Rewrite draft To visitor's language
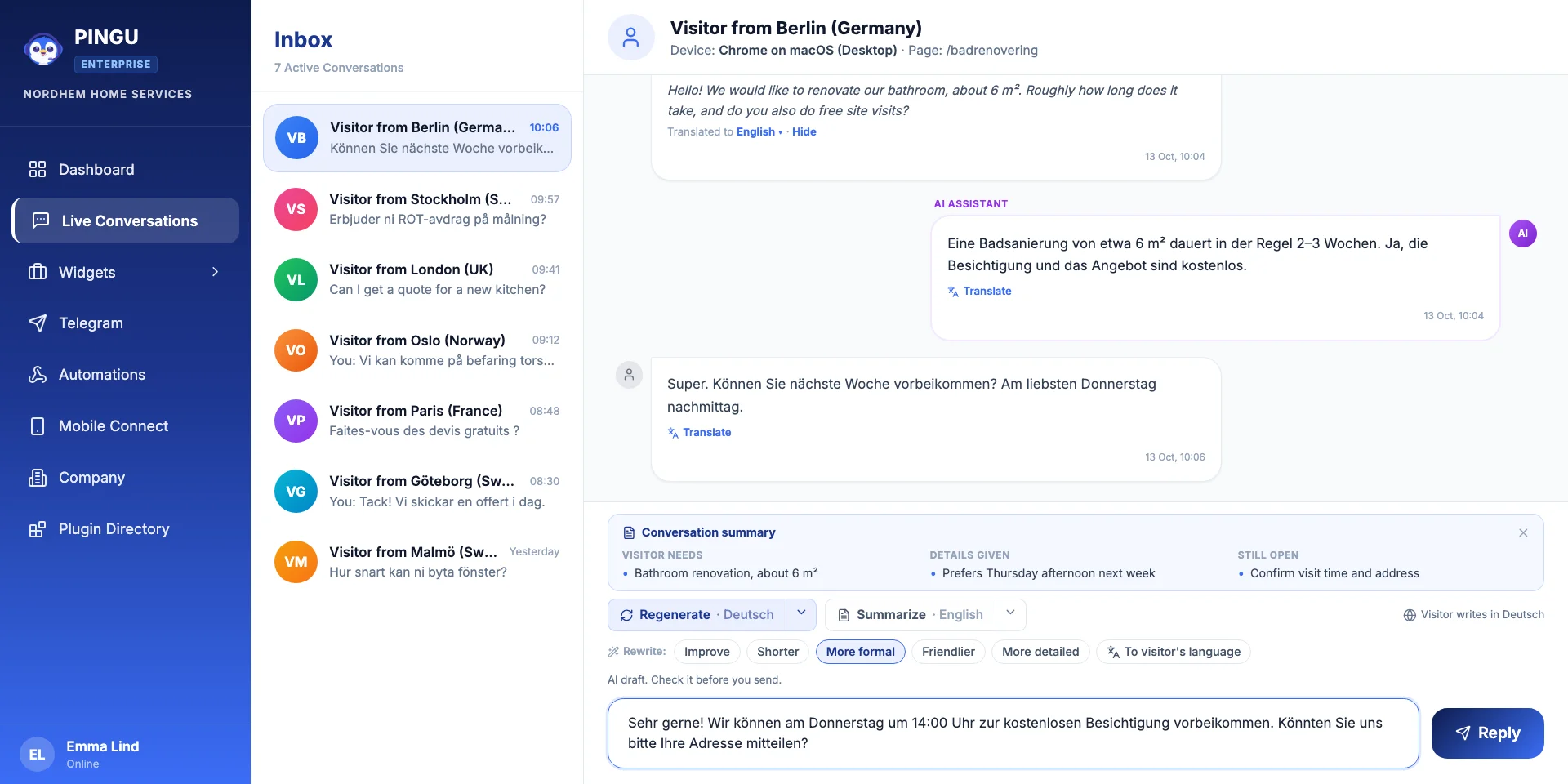The image size is (1568, 784). tap(1174, 652)
